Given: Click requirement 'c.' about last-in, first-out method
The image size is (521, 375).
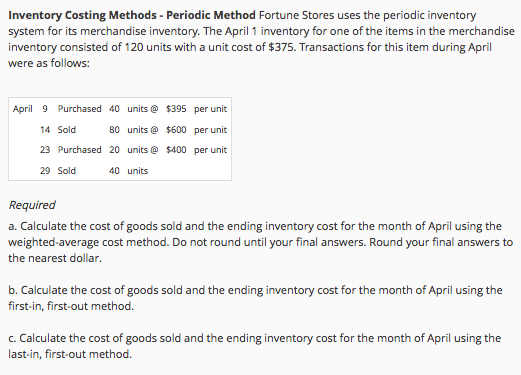Looking at the screenshot, I should pyautogui.click(x=255, y=346).
